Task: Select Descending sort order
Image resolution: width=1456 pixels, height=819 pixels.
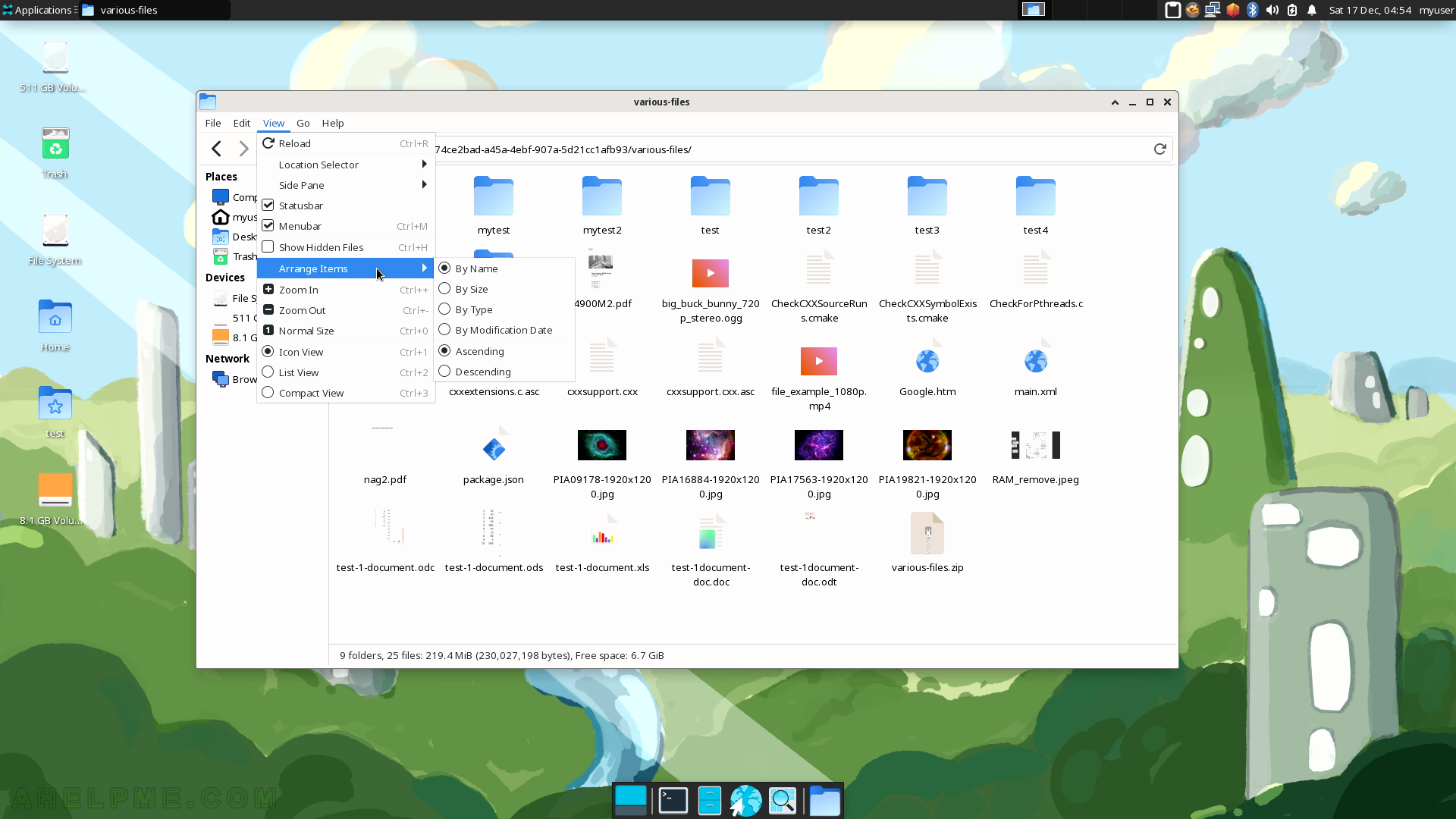Action: 504,372
